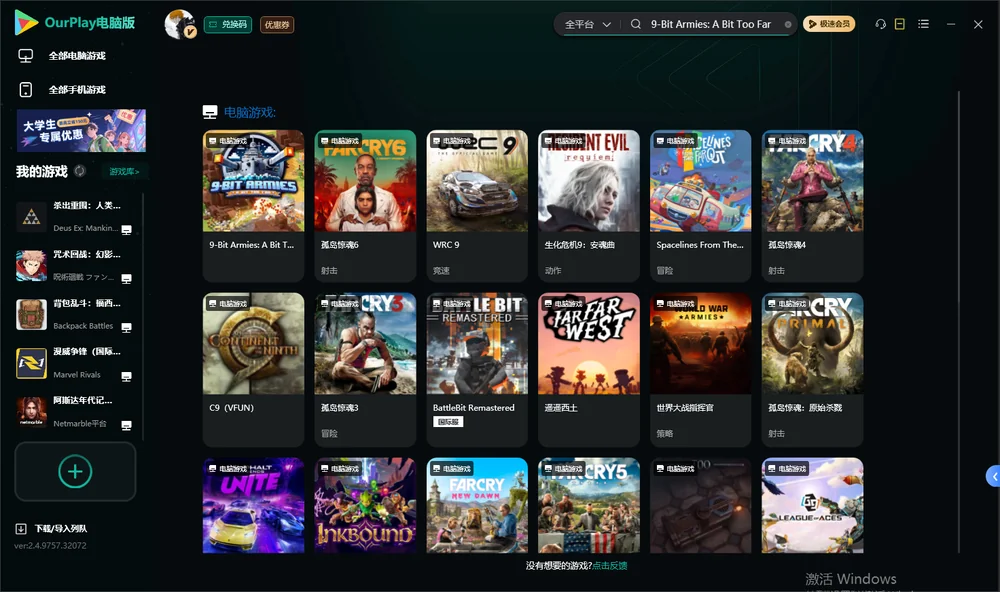The image size is (1000, 592).
Task: Open the Far Cry New Dawn card
Action: click(477, 505)
